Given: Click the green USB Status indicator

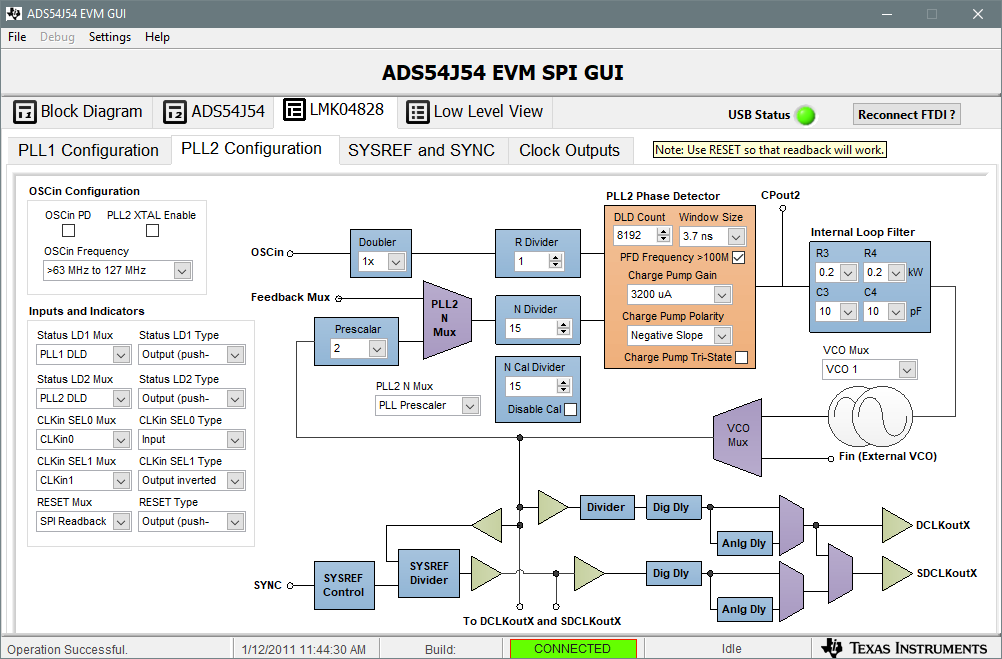Looking at the screenshot, I should pyautogui.click(x=806, y=115).
